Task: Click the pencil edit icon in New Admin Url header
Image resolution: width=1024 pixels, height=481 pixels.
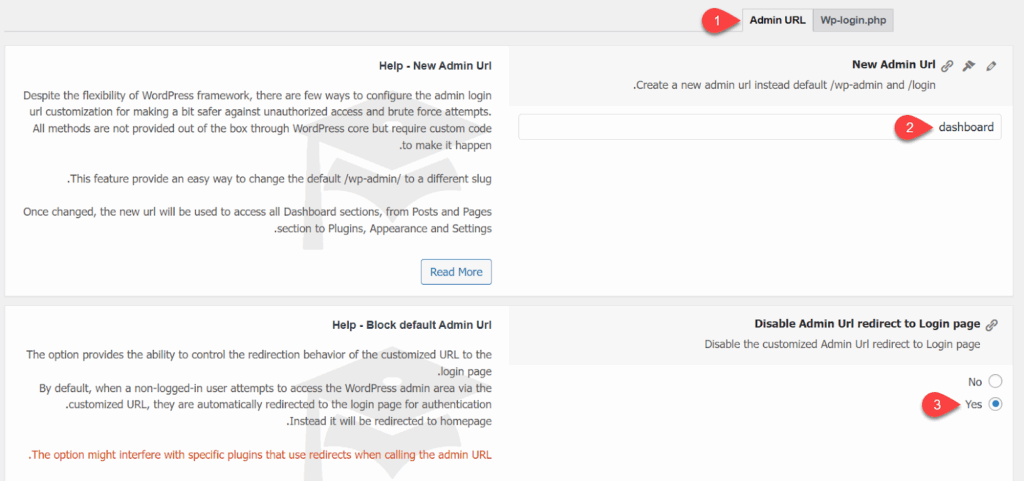Action: coord(991,66)
